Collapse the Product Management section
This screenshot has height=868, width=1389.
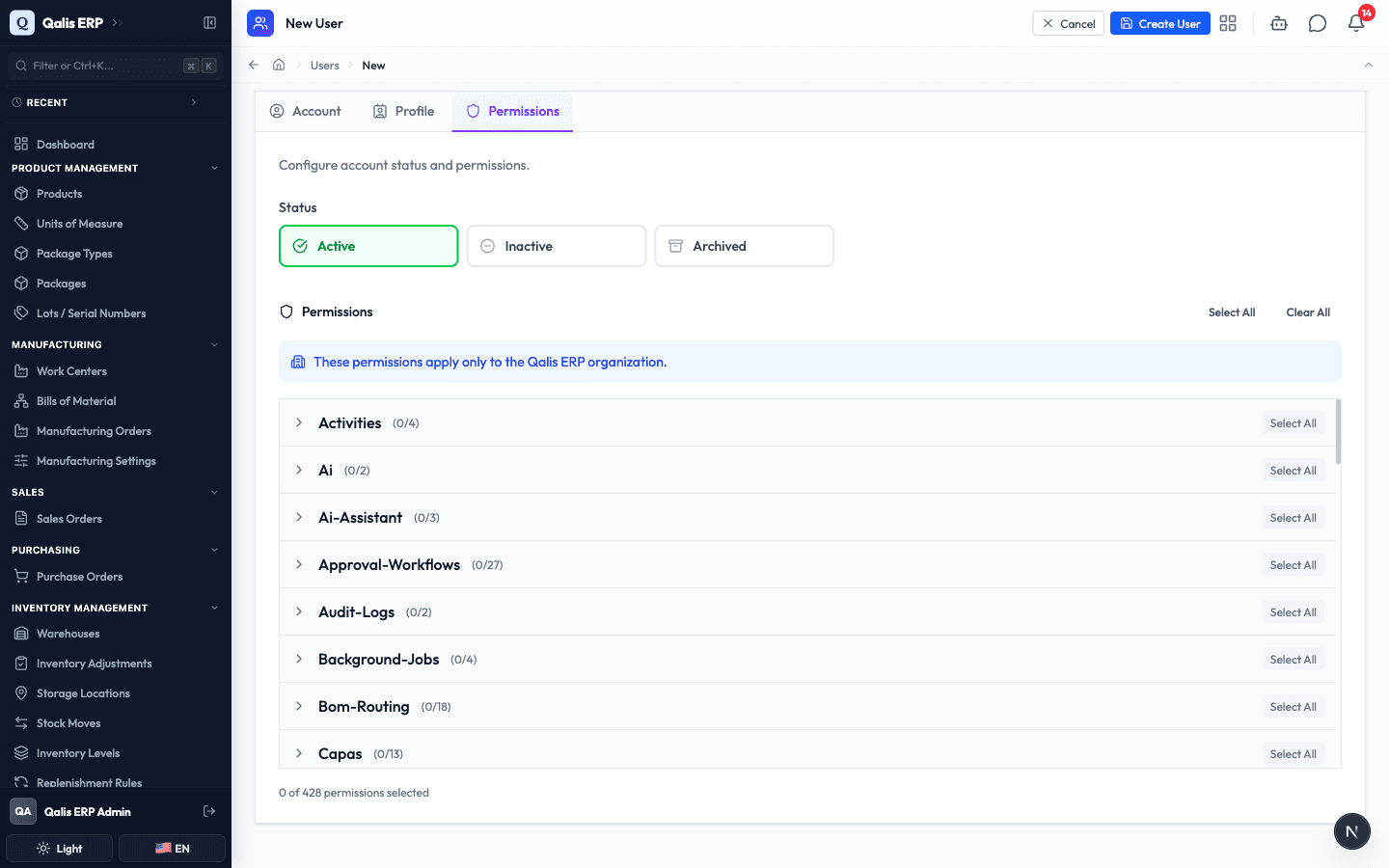coord(214,168)
